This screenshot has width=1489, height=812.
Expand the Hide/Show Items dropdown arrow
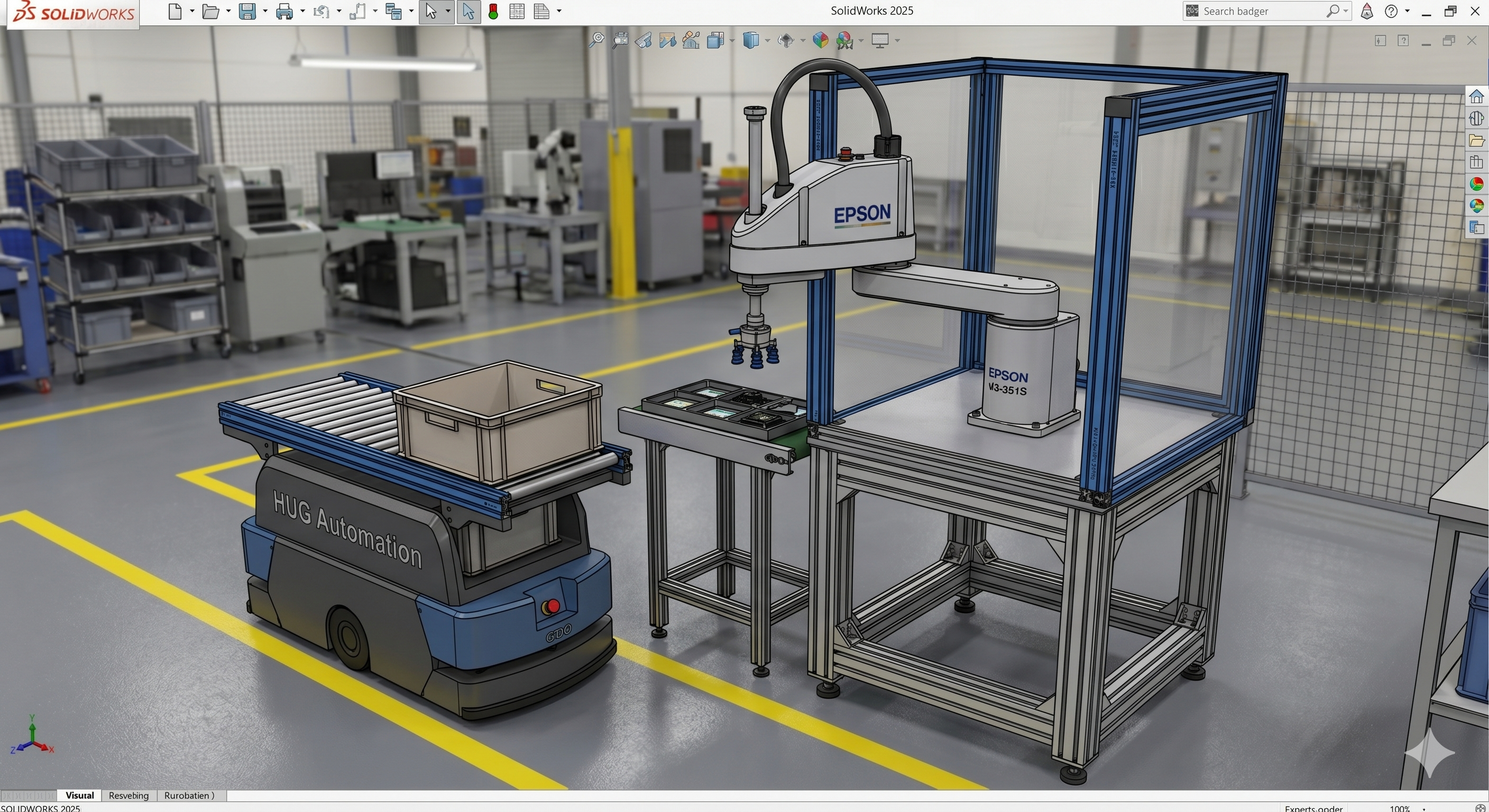tap(803, 41)
